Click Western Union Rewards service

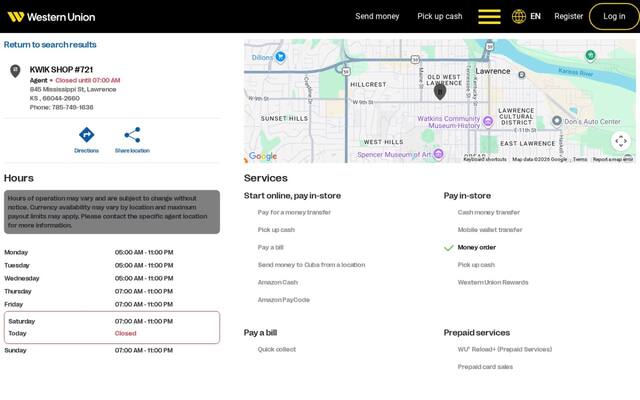coord(493,282)
